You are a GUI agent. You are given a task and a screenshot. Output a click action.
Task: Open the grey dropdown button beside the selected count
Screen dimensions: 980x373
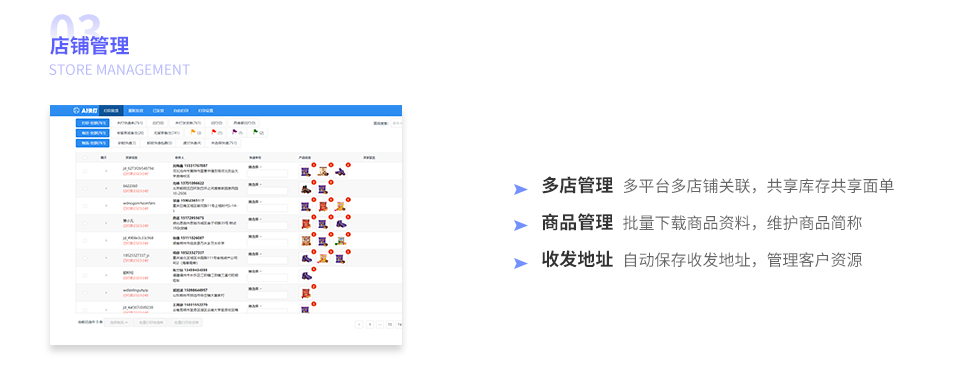pos(118,322)
